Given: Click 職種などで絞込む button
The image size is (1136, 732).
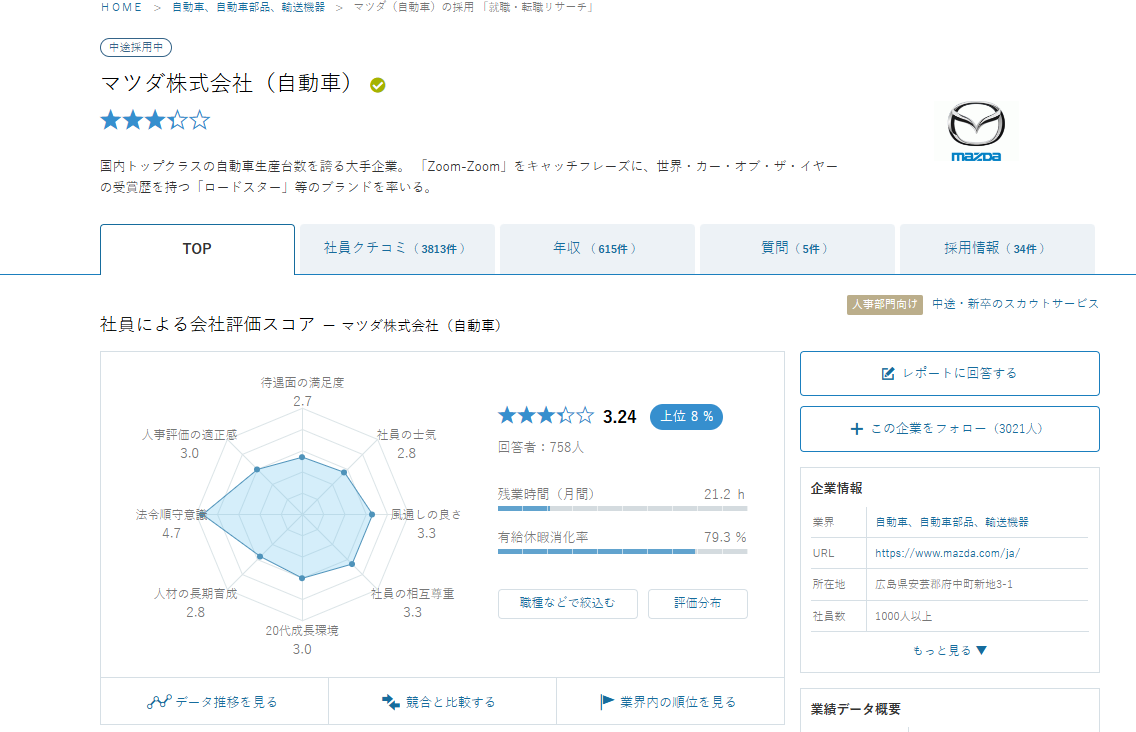Looking at the screenshot, I should pos(568,603).
